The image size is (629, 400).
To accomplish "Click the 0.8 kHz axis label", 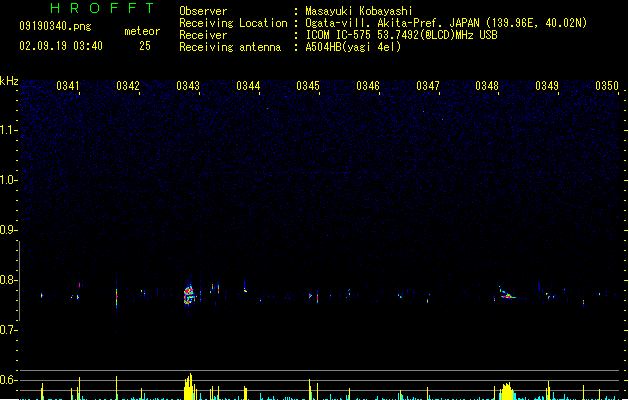I will pos(8,280).
